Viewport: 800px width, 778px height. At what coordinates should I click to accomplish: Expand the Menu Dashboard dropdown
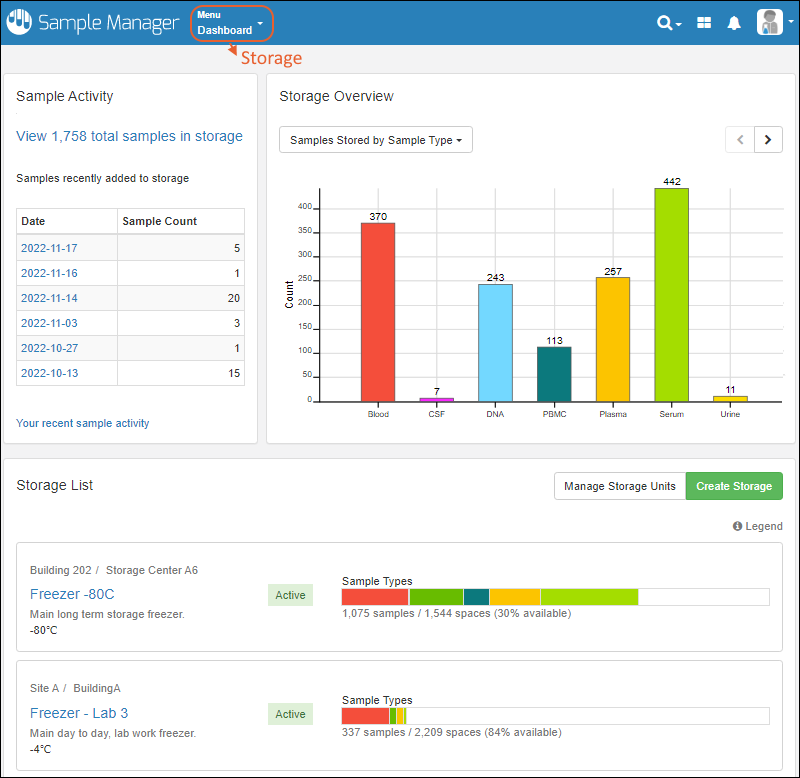tap(231, 23)
